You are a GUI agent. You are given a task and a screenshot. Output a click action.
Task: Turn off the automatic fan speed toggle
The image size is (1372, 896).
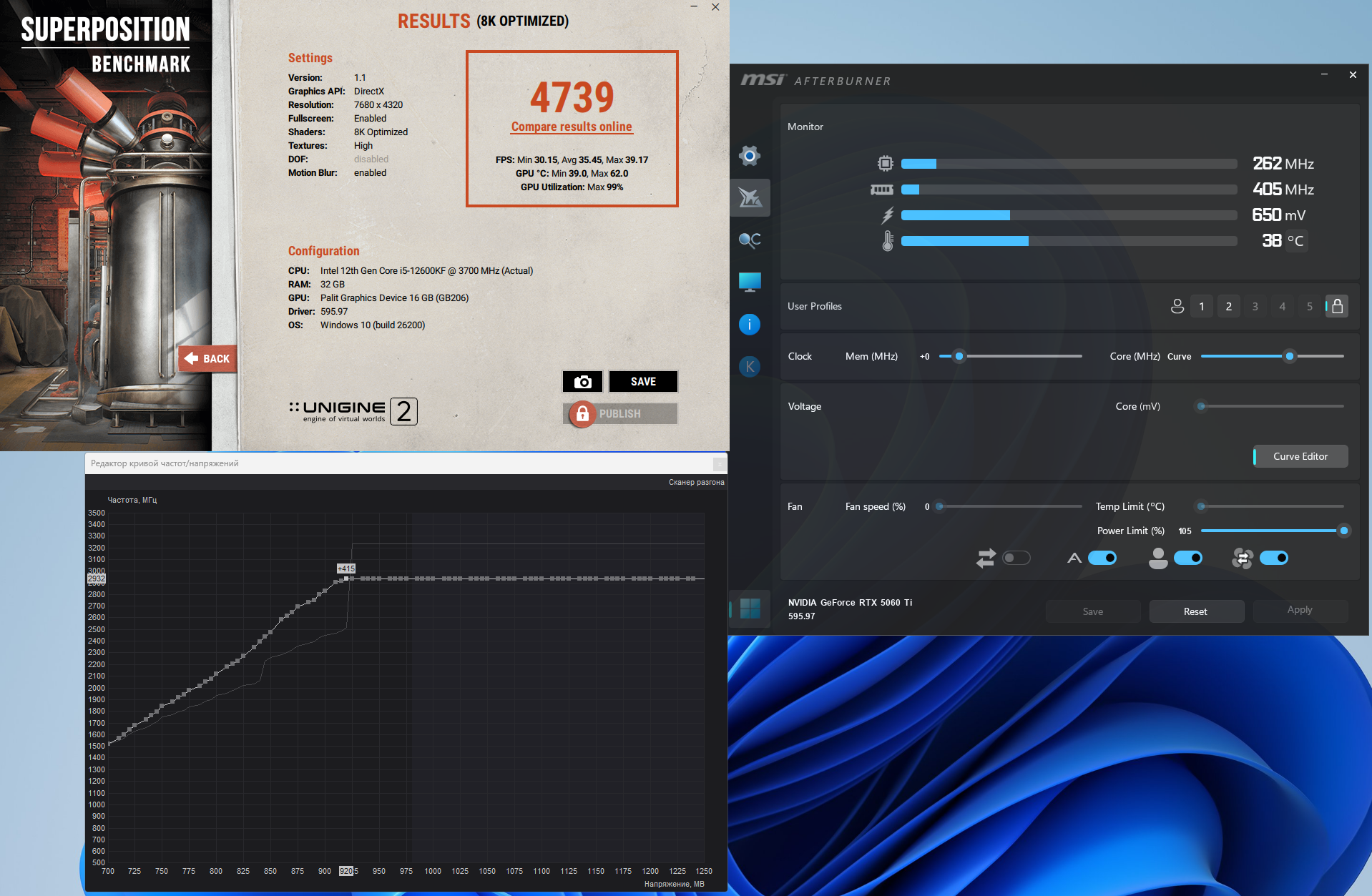click(x=1102, y=558)
